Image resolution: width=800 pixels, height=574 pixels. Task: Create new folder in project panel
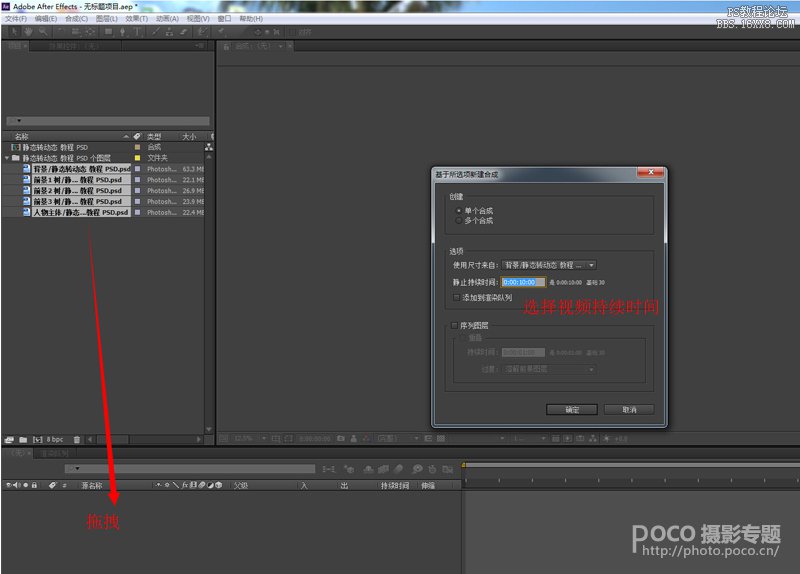23,439
